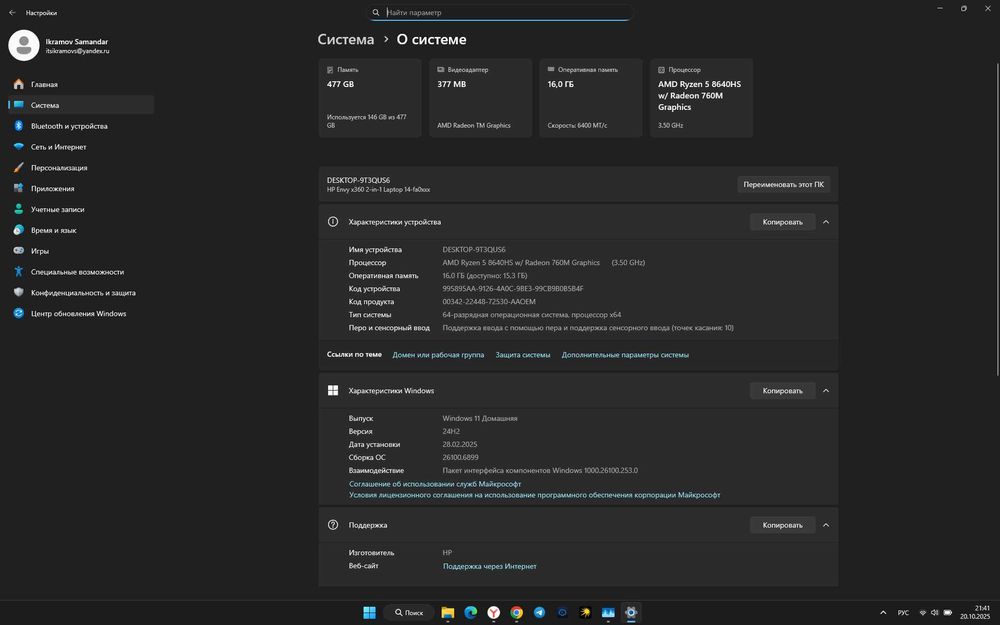Open the Bluetooth и устройства section
The width and height of the screenshot is (1000, 625).
[x=68, y=126]
